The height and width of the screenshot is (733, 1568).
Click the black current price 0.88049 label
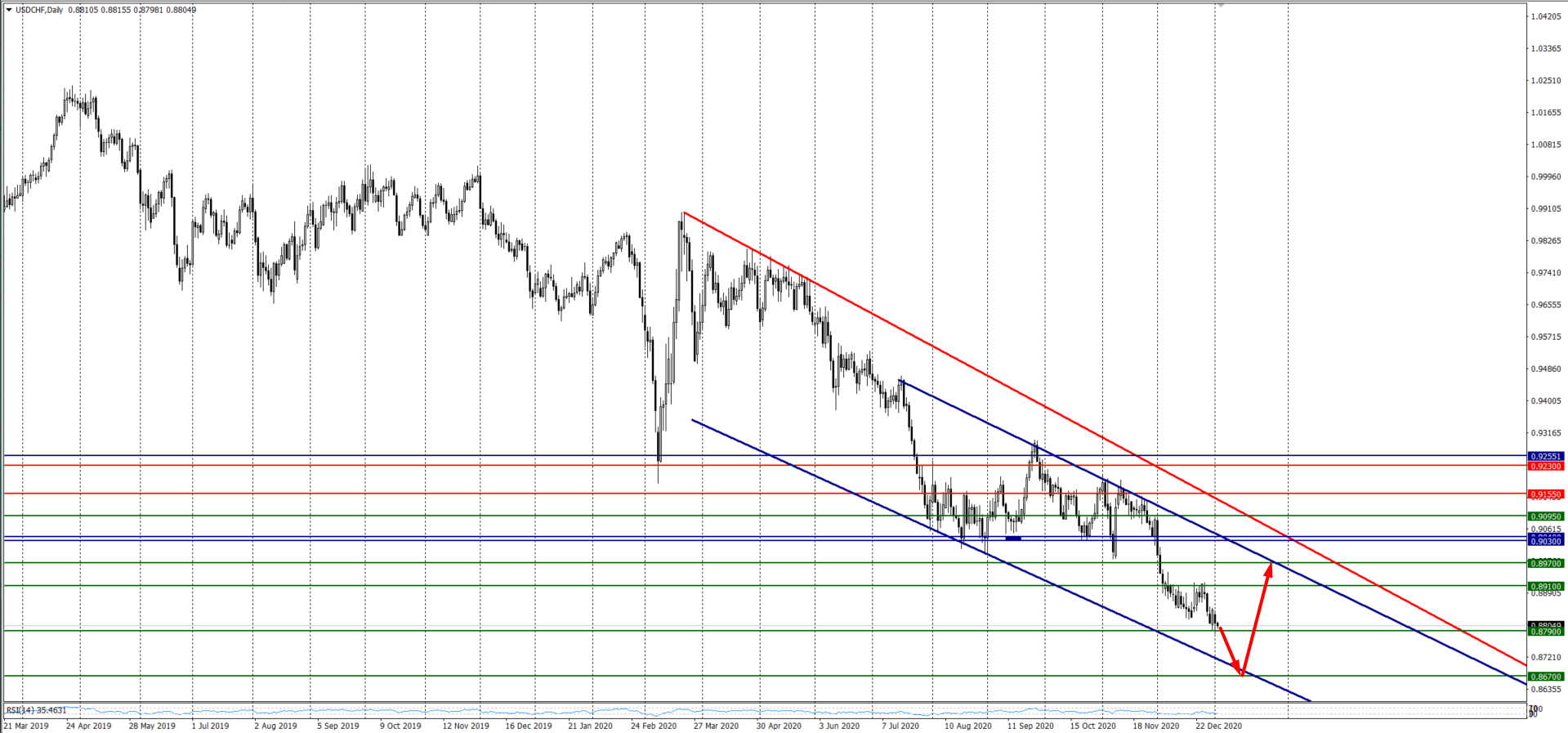tap(1545, 625)
